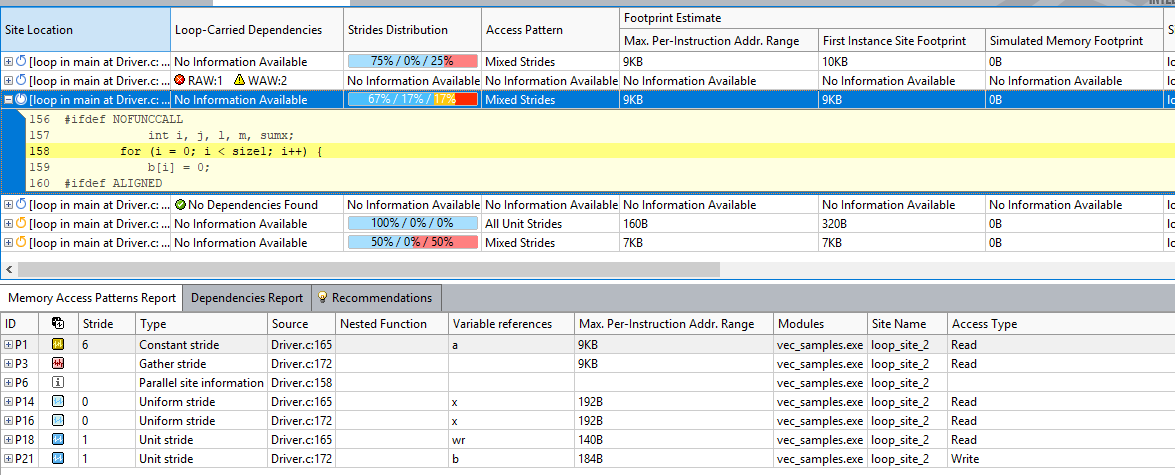Viewport: 1175px width, 475px height.
Task: Click the P14 uniform stride icon
Action: (x=58, y=402)
